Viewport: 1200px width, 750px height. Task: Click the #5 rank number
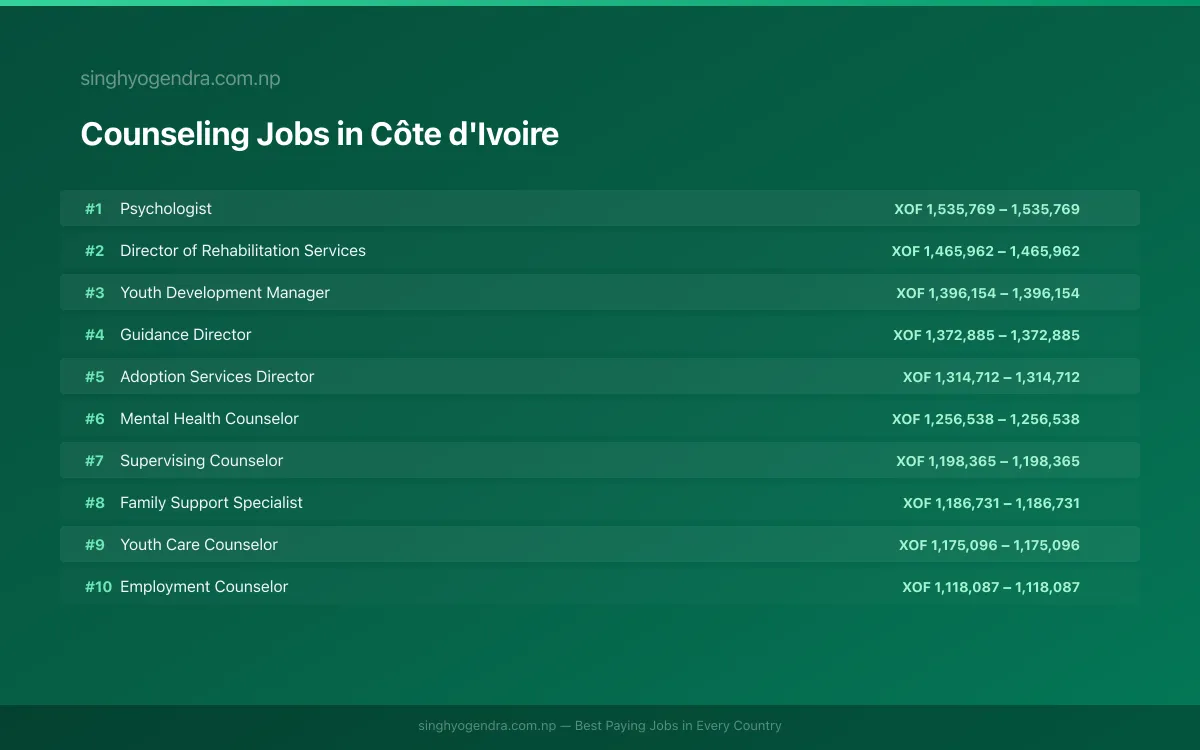pos(94,377)
